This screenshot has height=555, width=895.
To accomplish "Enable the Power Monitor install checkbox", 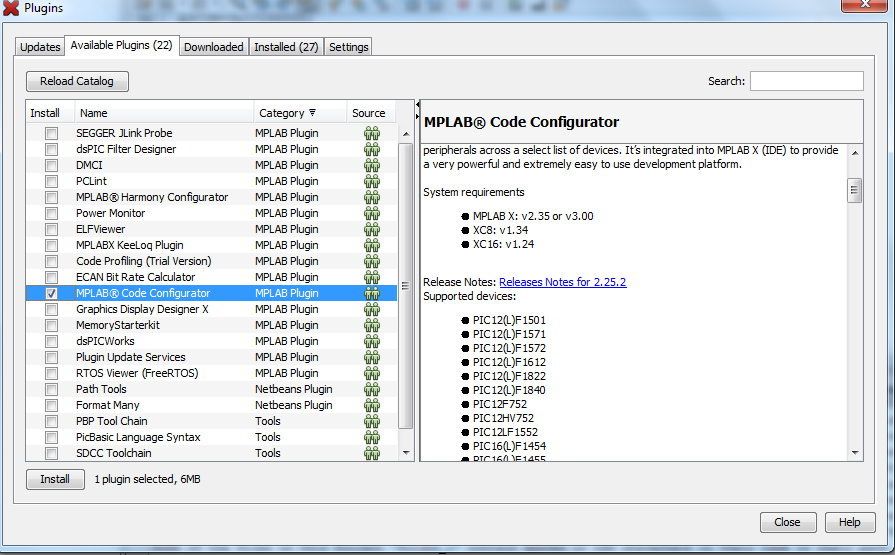I will pos(51,213).
